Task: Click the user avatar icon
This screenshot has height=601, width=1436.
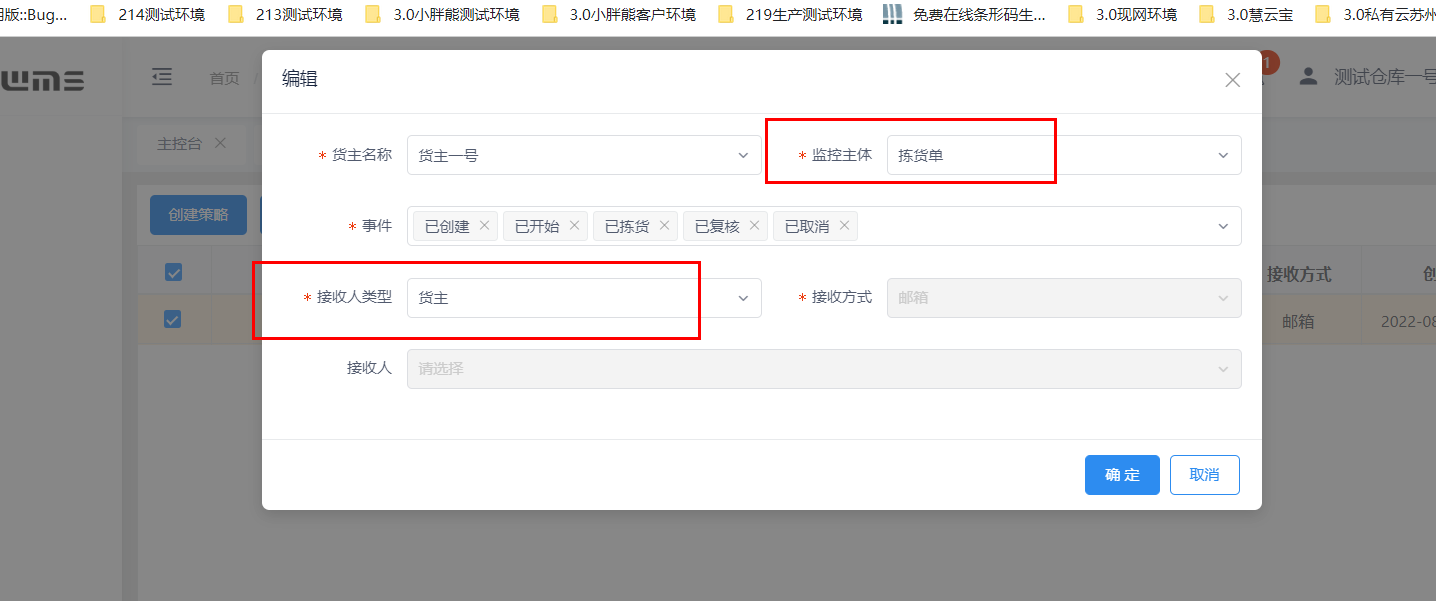Action: pyautogui.click(x=1308, y=77)
